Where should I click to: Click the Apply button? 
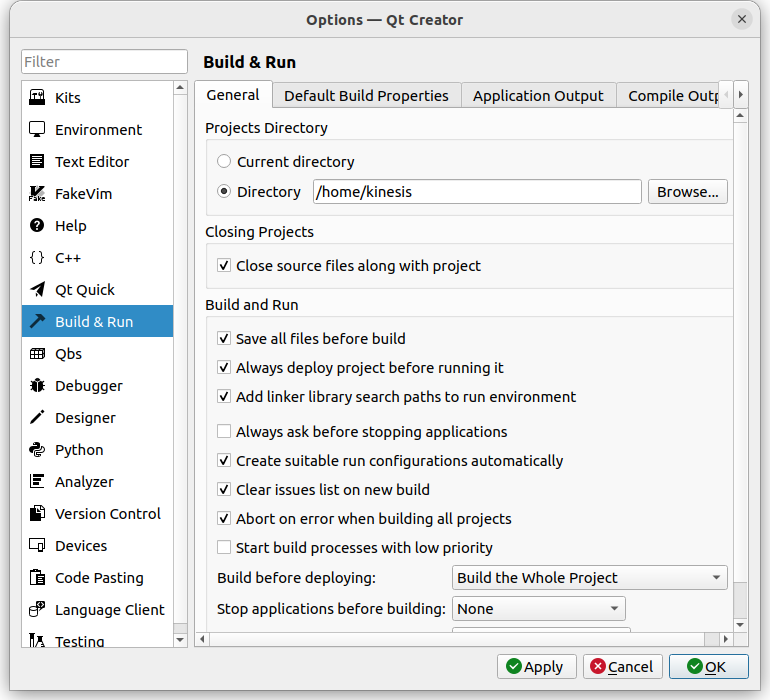coord(536,667)
